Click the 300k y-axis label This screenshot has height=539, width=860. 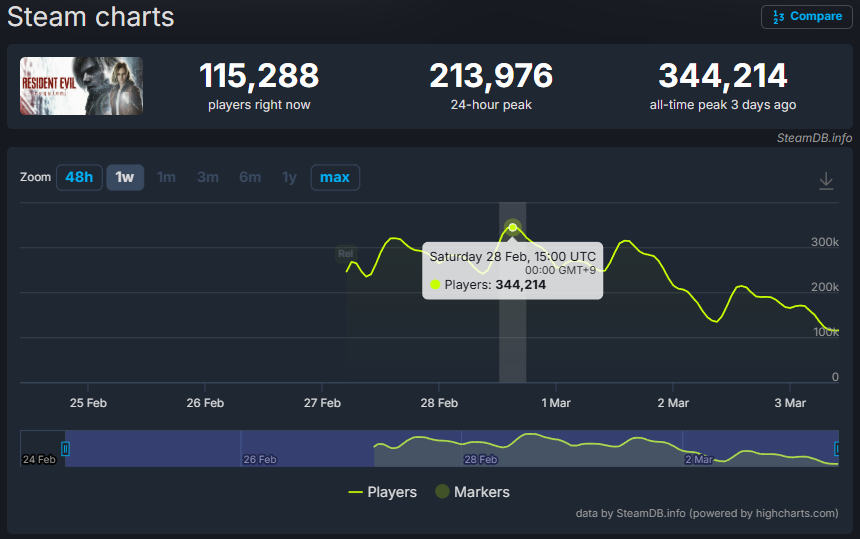[825, 242]
